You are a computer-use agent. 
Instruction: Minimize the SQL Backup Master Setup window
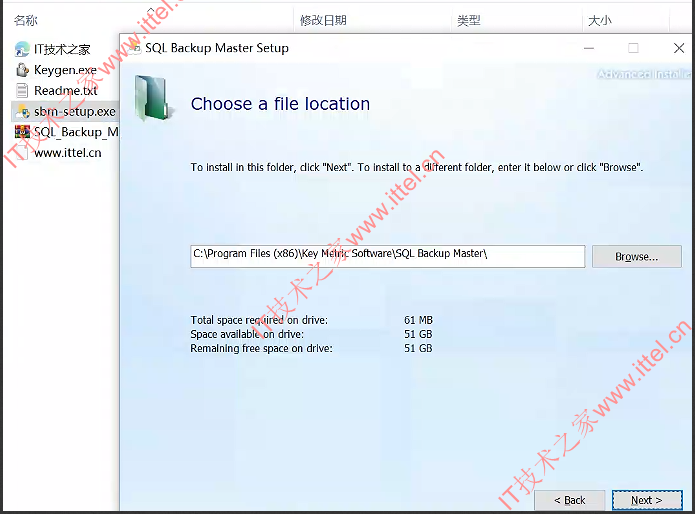pyautogui.click(x=589, y=48)
